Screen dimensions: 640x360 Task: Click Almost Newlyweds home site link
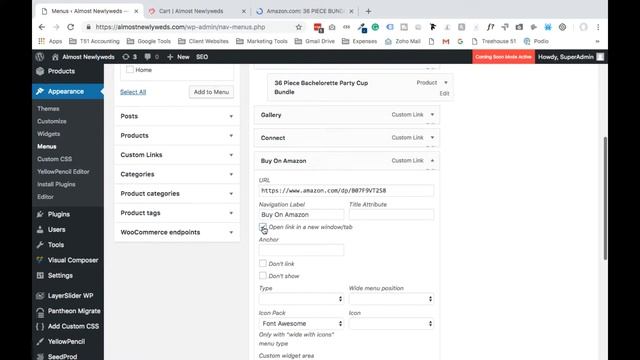point(83,57)
